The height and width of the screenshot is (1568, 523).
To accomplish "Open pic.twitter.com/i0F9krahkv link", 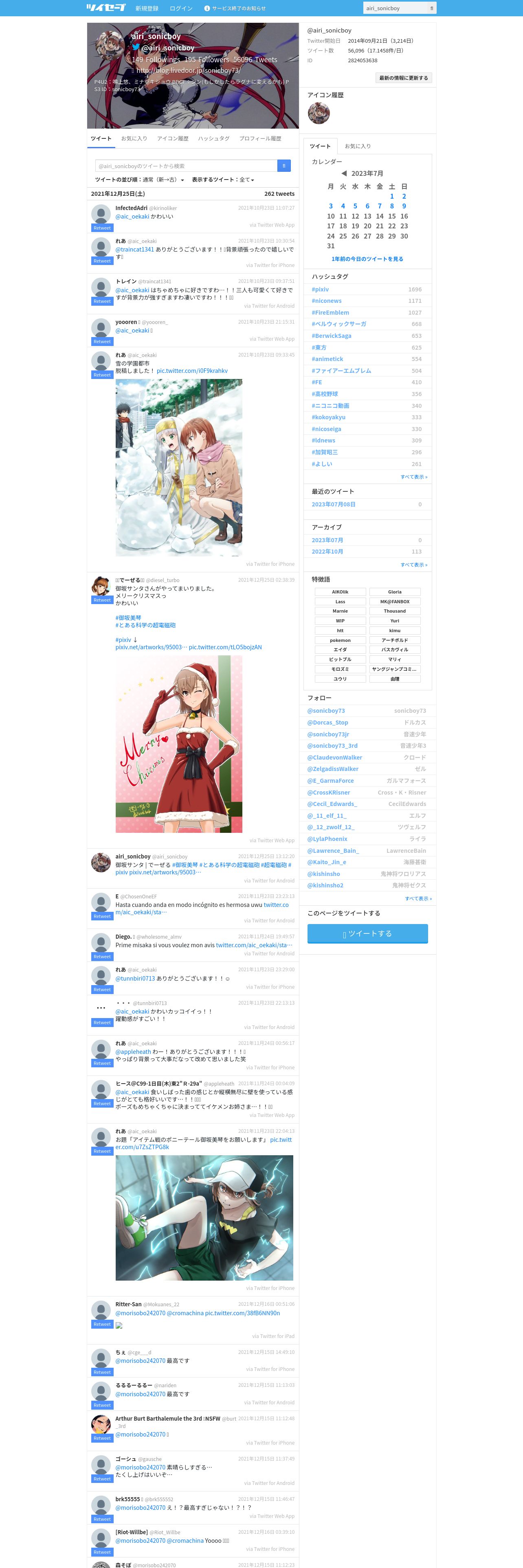I will pos(192,371).
